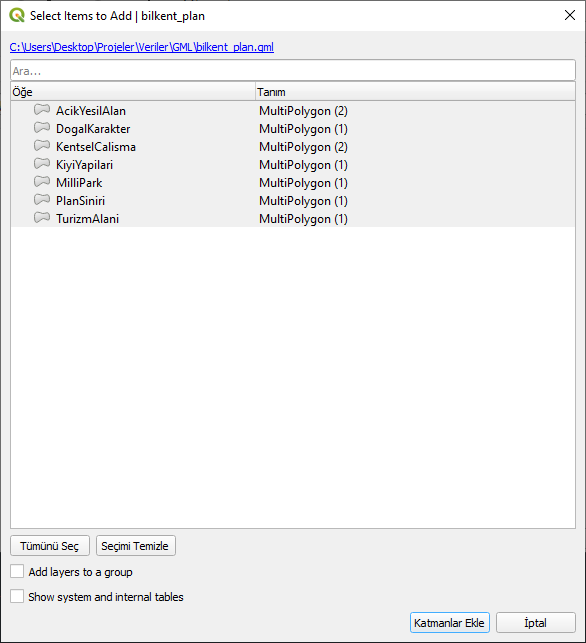
Task: Open the bilkent_plan.gml file path link
Action: 141,47
